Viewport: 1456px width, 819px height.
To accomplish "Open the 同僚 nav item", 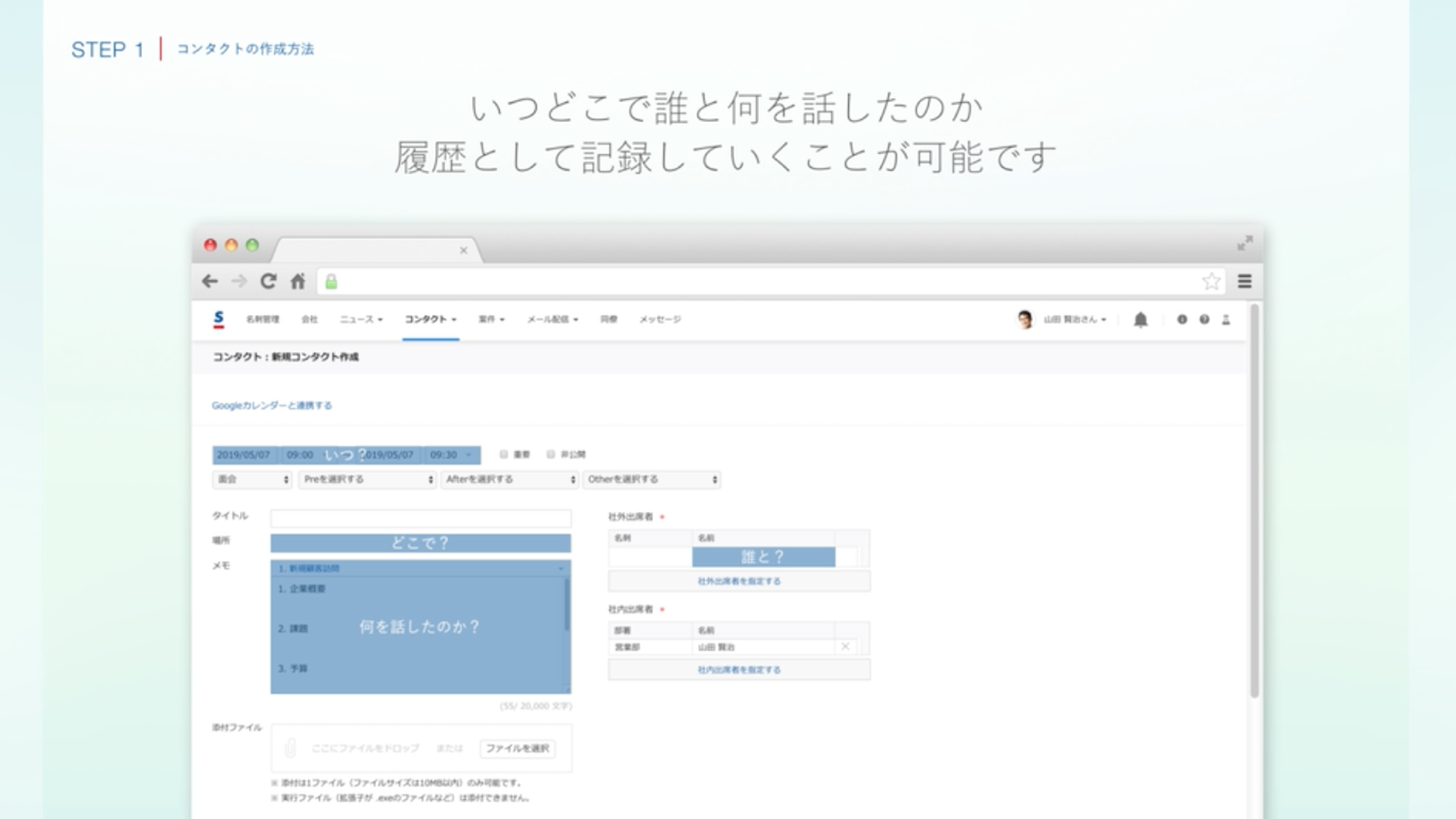I will (x=609, y=320).
